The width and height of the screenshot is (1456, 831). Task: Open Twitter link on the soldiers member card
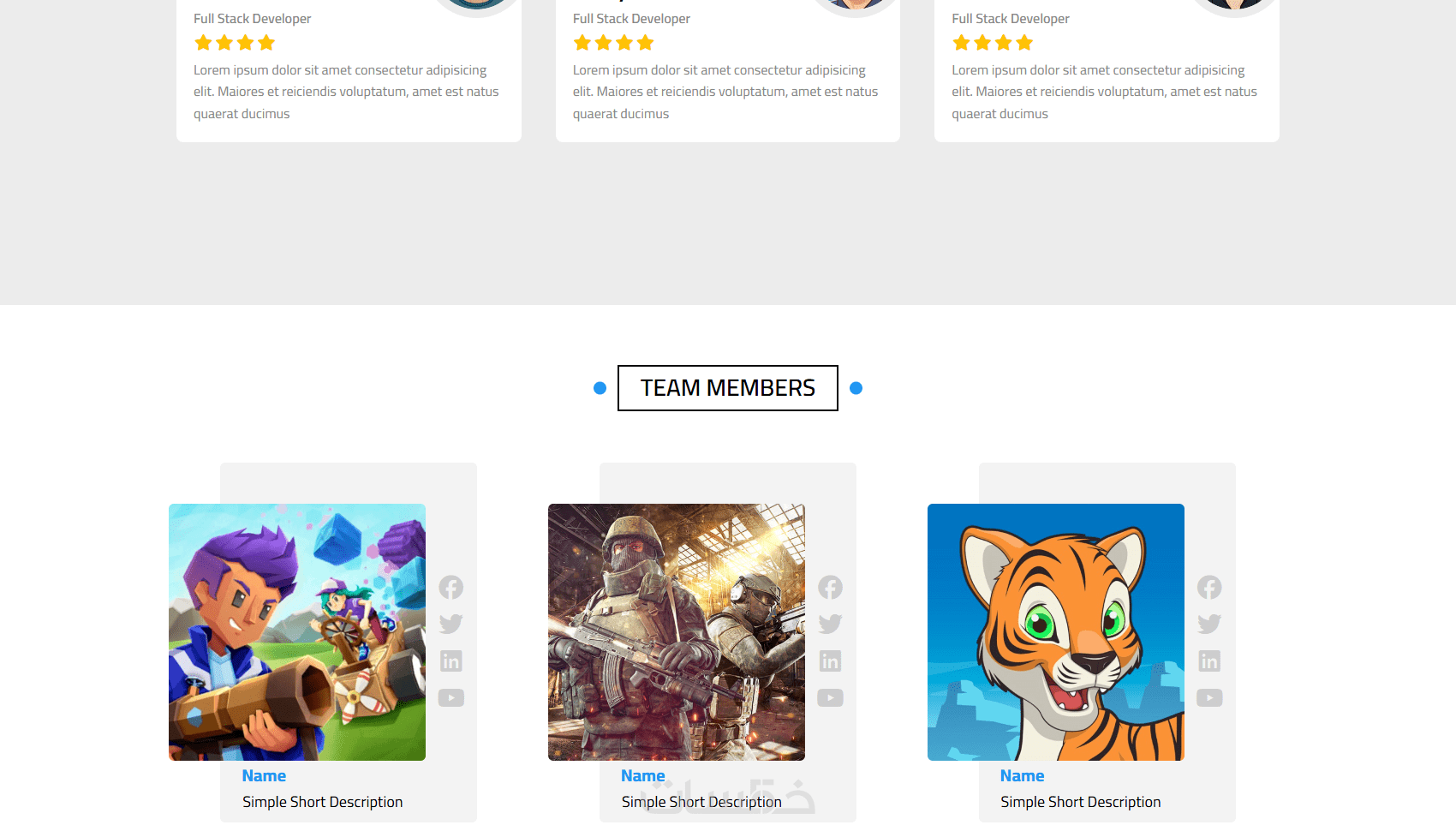(x=830, y=624)
